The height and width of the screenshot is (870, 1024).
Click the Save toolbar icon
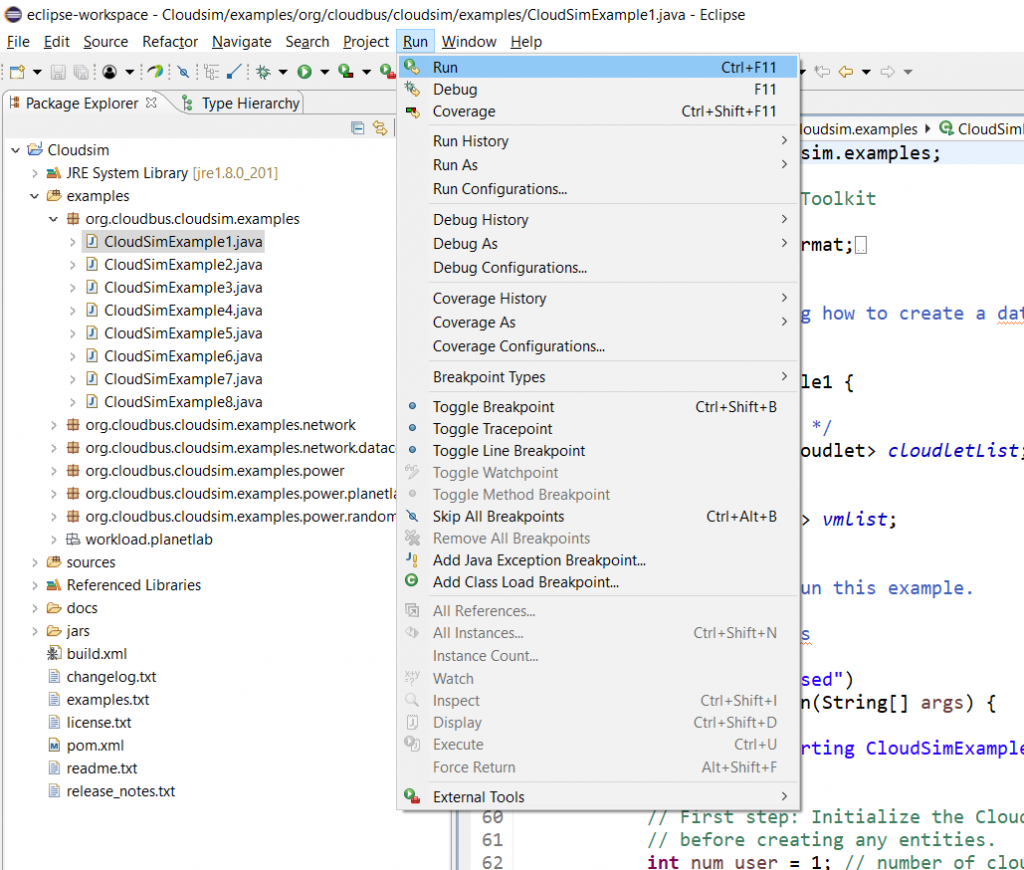[x=58, y=72]
